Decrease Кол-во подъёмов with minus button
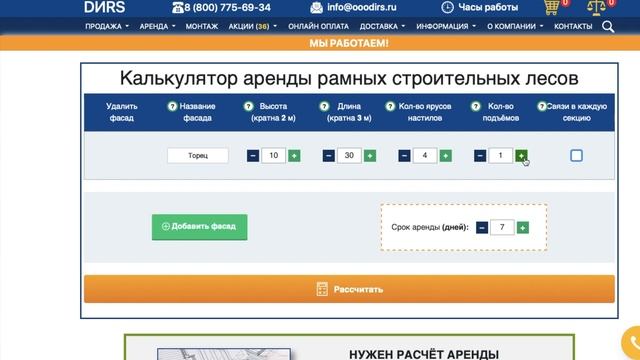 [x=480, y=156]
